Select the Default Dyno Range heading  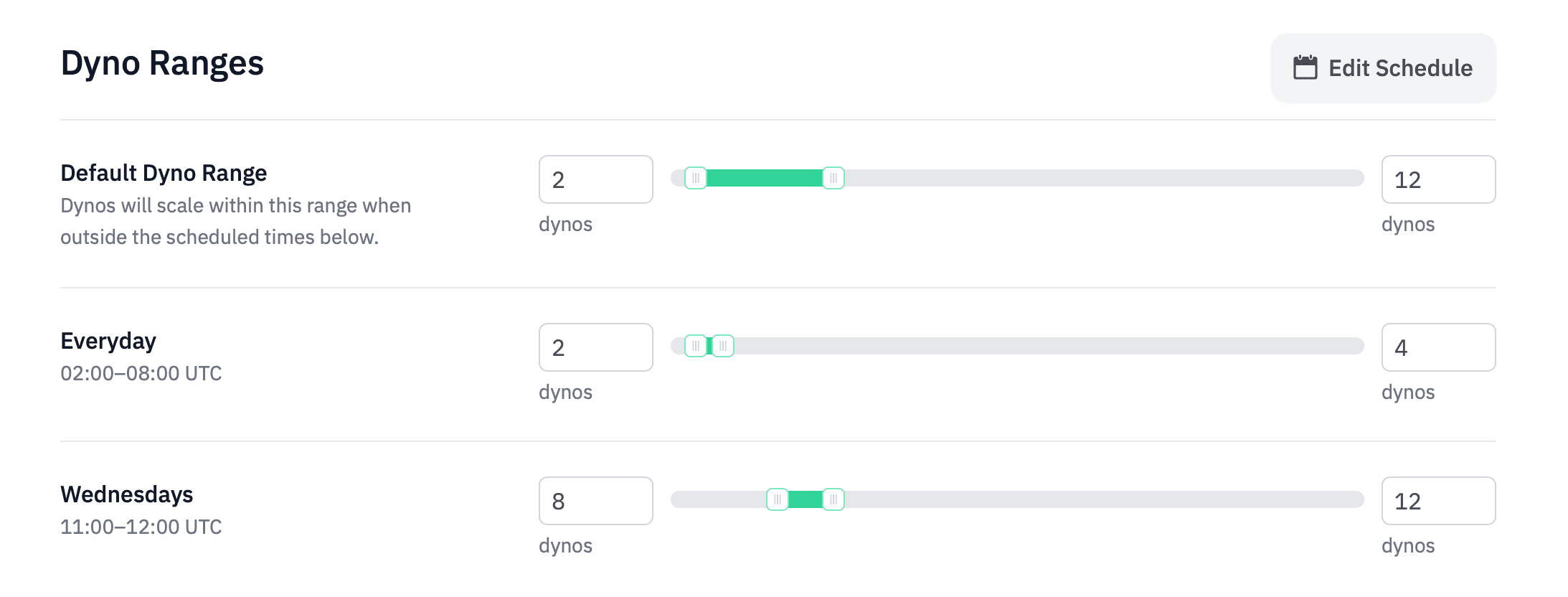click(163, 172)
